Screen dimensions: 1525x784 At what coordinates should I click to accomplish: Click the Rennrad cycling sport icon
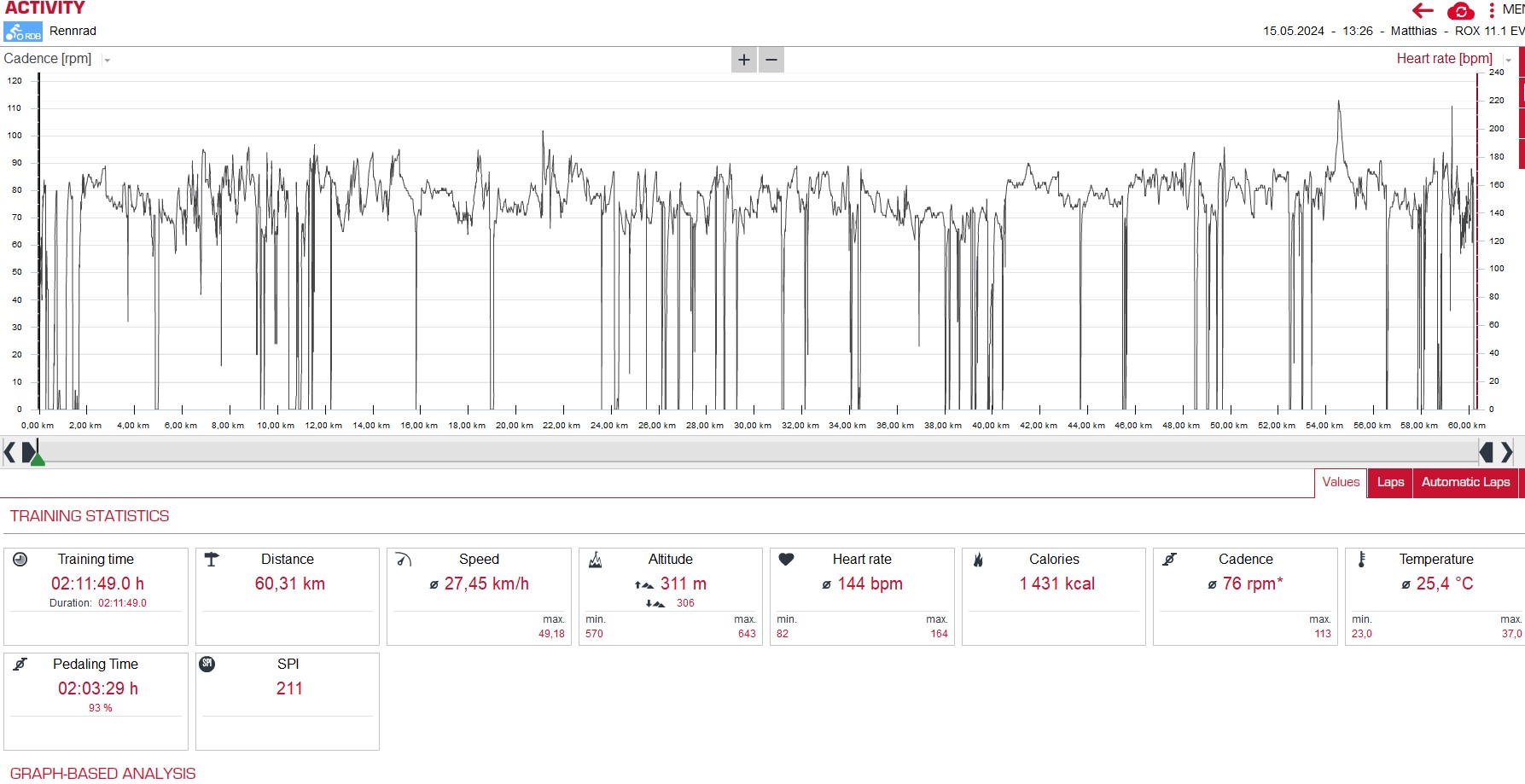pos(23,32)
